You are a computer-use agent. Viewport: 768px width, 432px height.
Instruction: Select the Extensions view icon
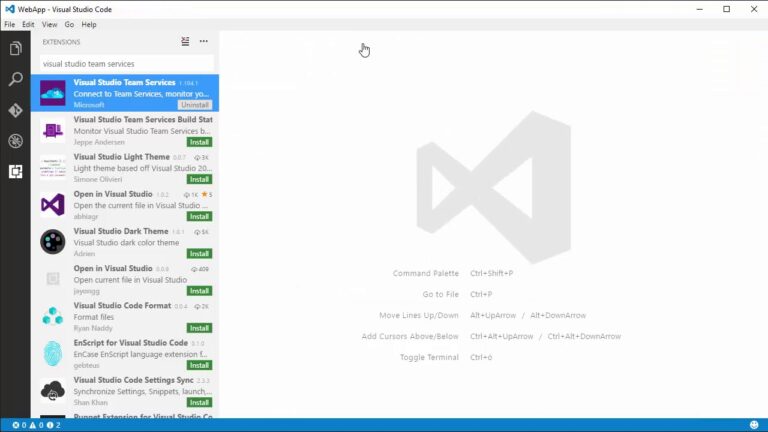[15, 171]
